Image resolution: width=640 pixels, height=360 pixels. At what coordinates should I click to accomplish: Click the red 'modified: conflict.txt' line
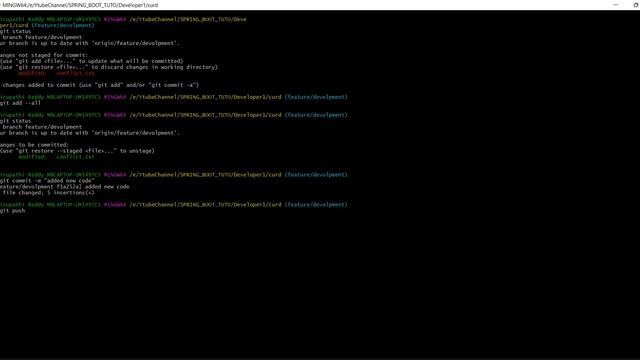tap(56, 73)
